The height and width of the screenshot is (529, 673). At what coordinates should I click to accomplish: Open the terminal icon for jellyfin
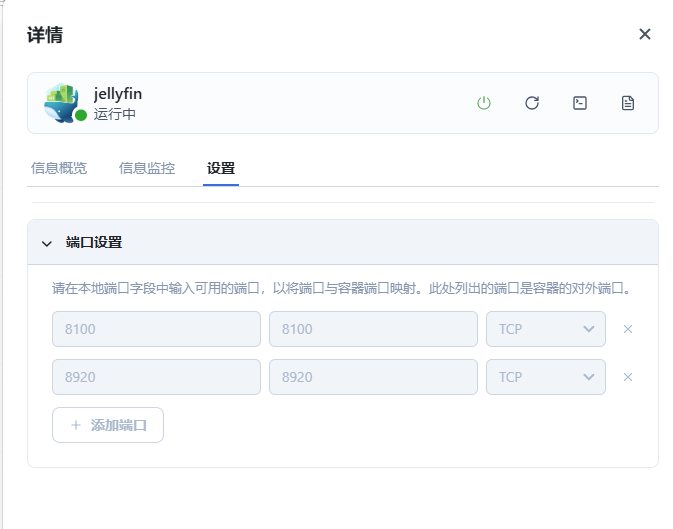coord(580,103)
